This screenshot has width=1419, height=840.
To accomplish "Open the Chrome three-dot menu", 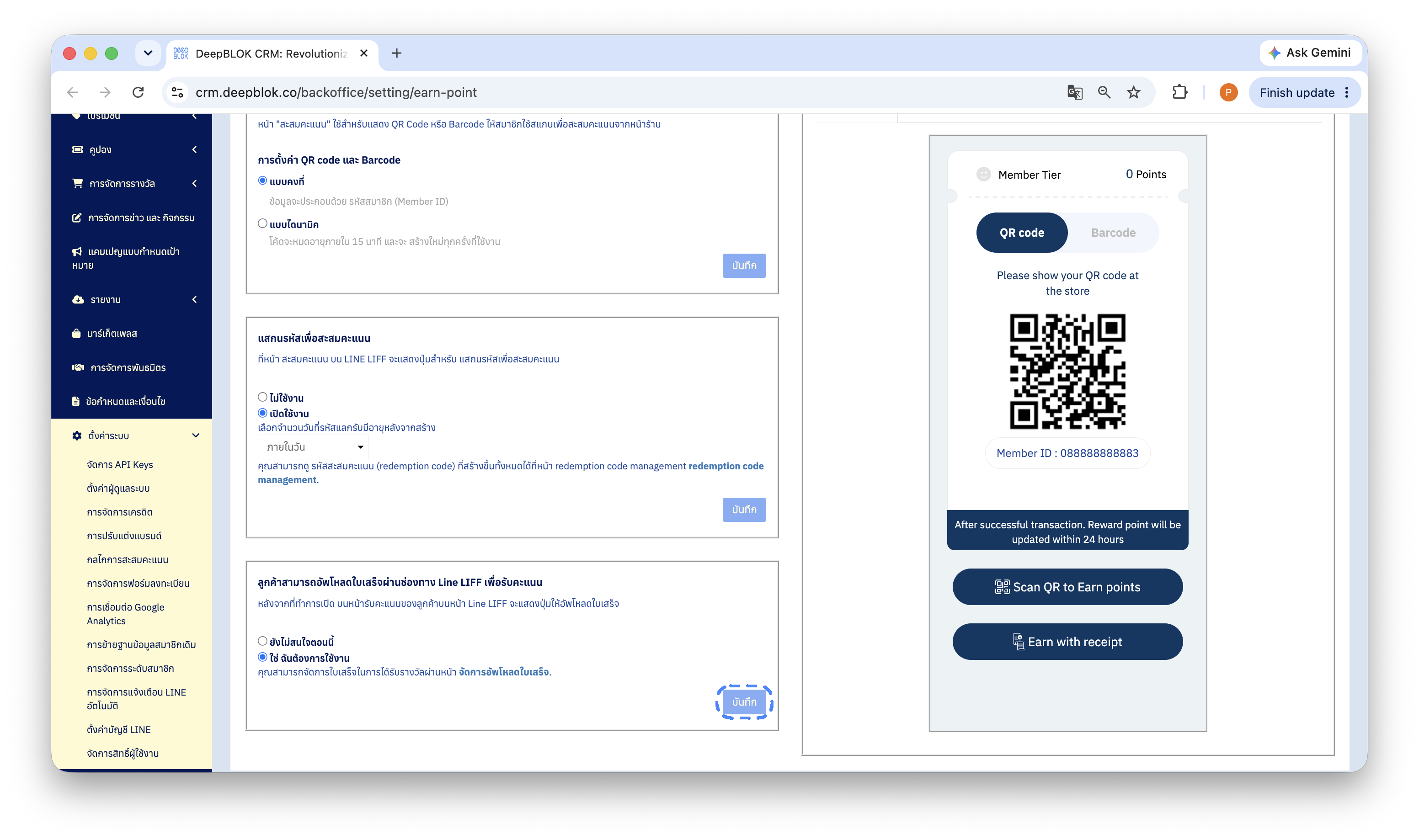I will [1347, 92].
